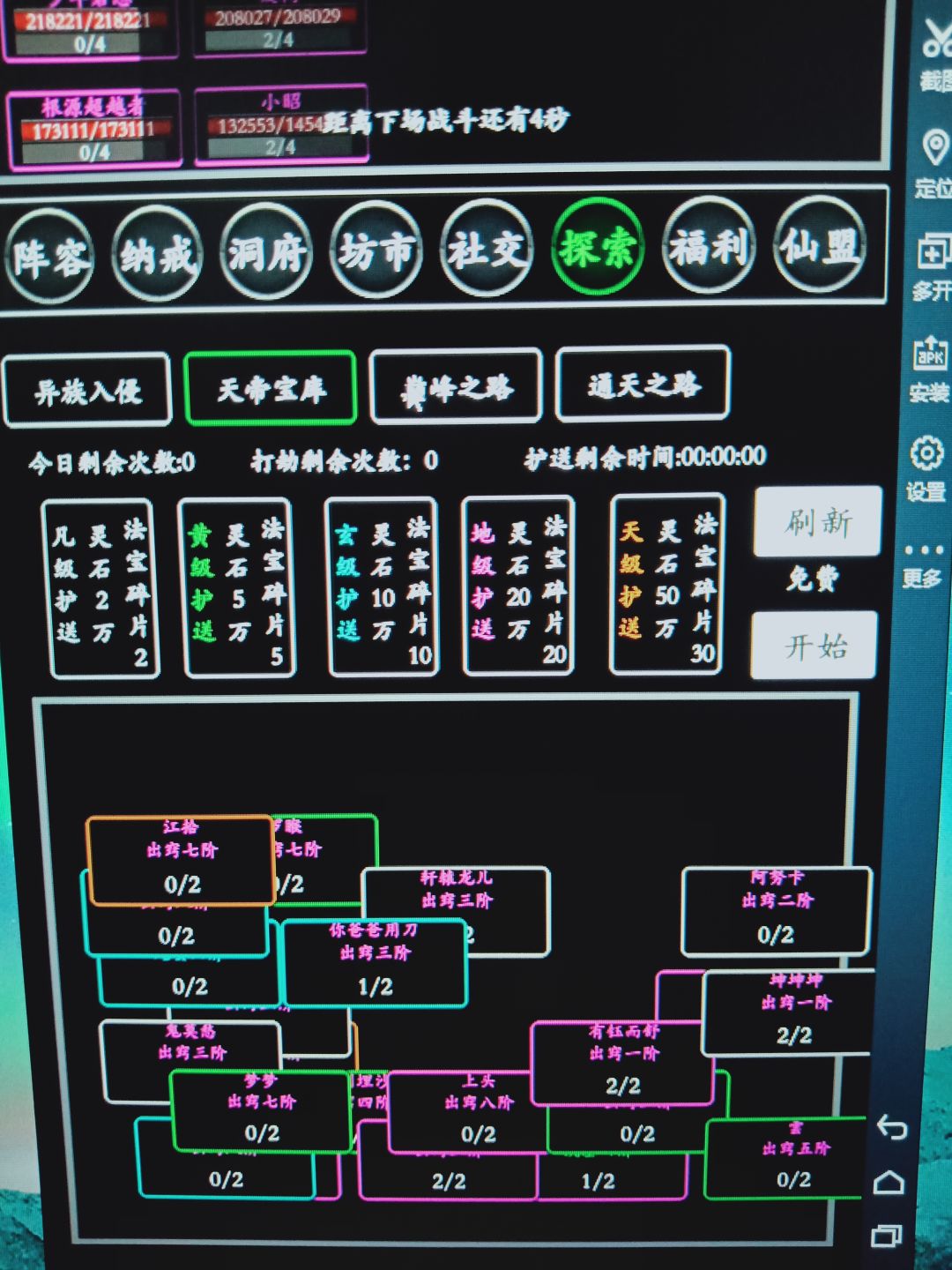
Task: Click the 距离下场战斗还有4秒 text
Action: click(x=446, y=121)
